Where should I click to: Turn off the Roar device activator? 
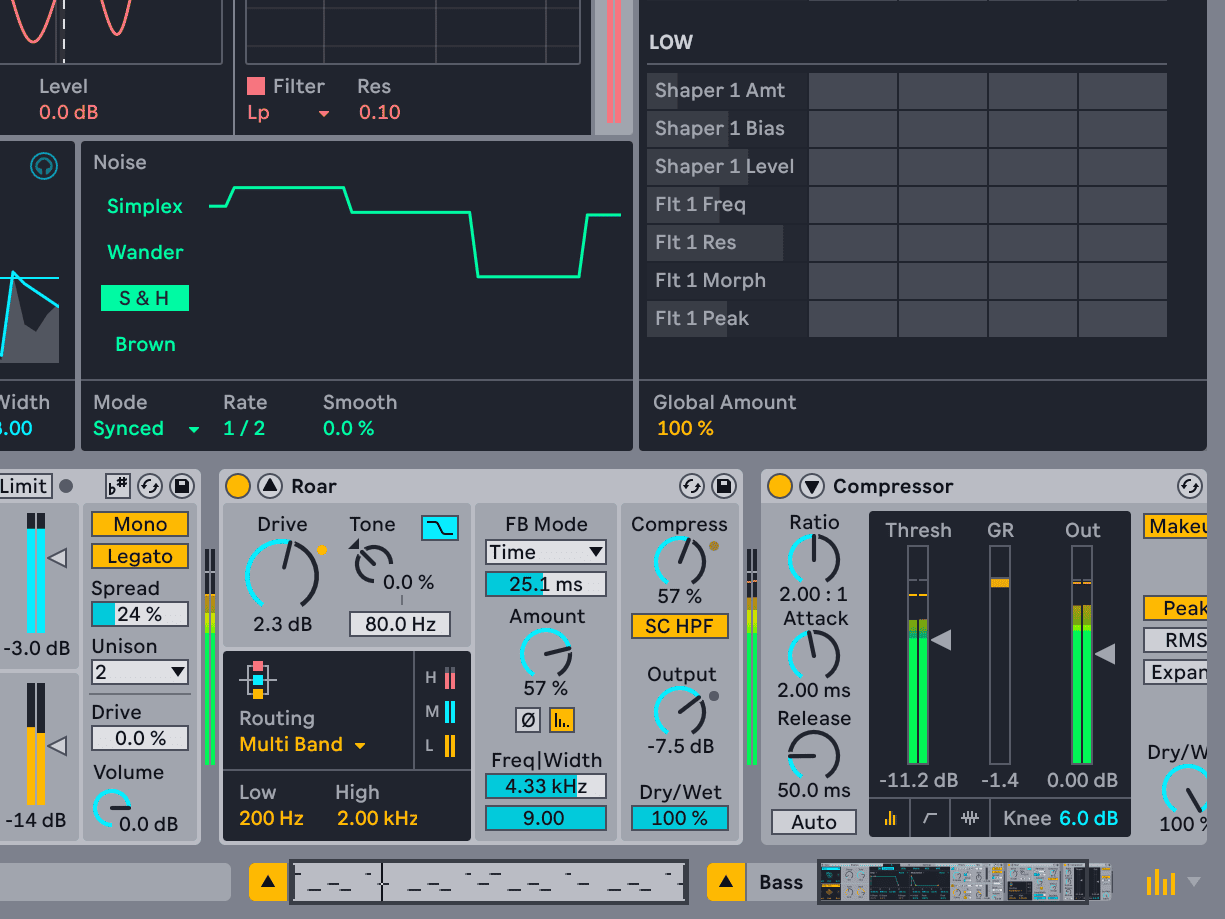coord(238,487)
